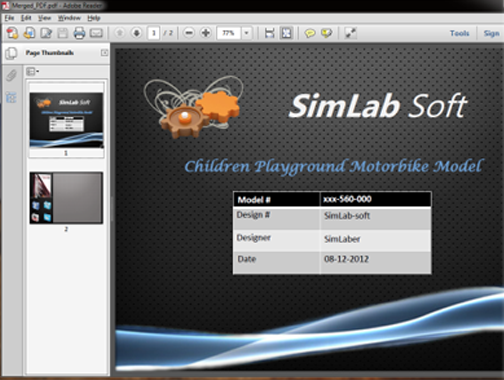504x380 pixels.
Task: Open the zoom percentage dropdown arrow
Action: pyautogui.click(x=247, y=33)
